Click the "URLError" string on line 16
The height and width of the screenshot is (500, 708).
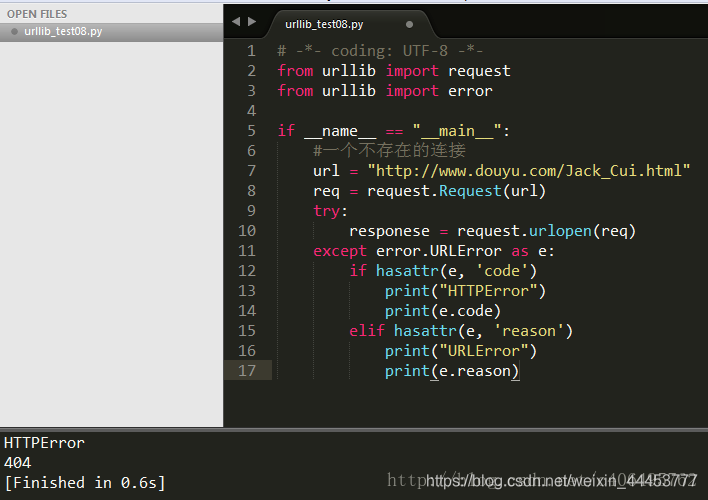click(483, 351)
